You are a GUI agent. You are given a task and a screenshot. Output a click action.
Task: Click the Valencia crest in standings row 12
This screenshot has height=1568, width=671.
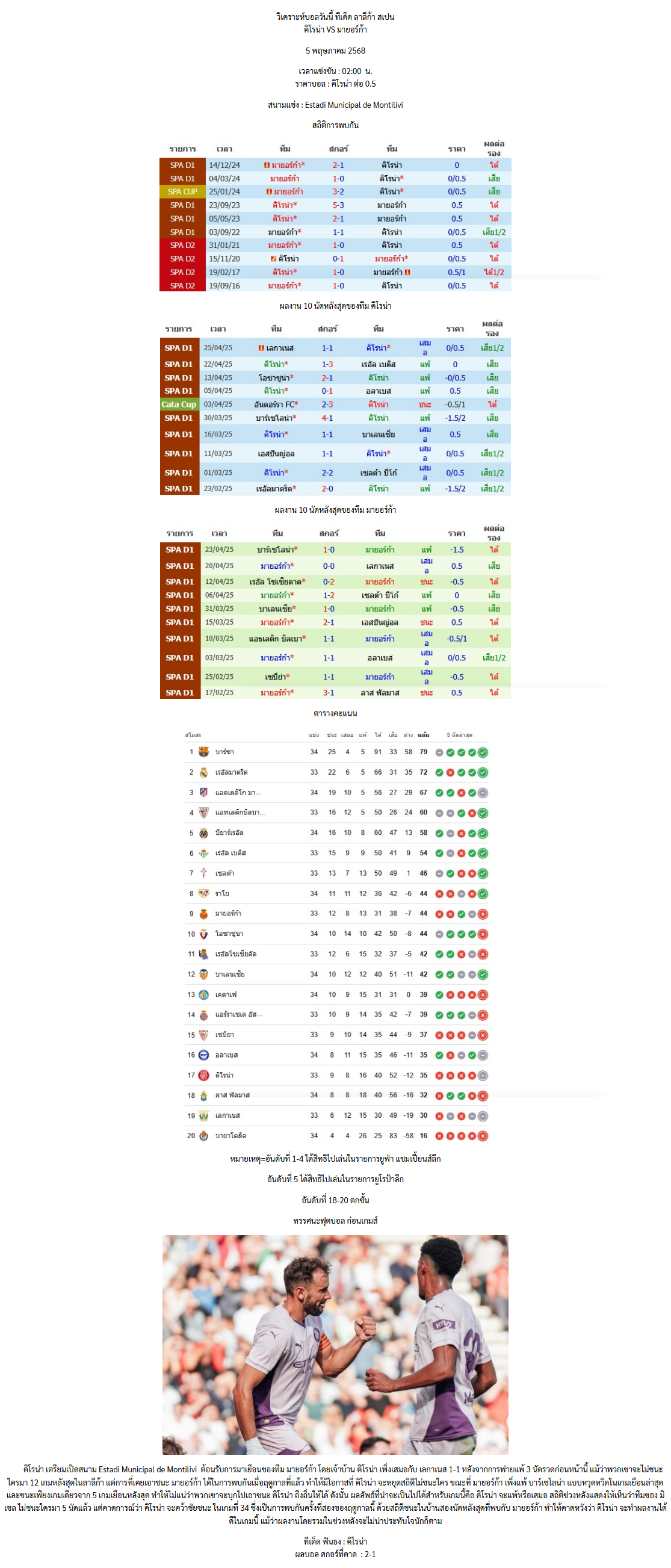pyautogui.click(x=204, y=974)
